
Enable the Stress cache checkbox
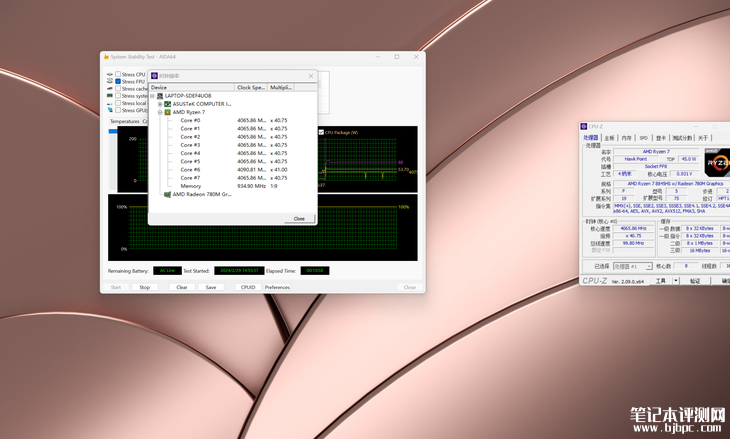118,88
